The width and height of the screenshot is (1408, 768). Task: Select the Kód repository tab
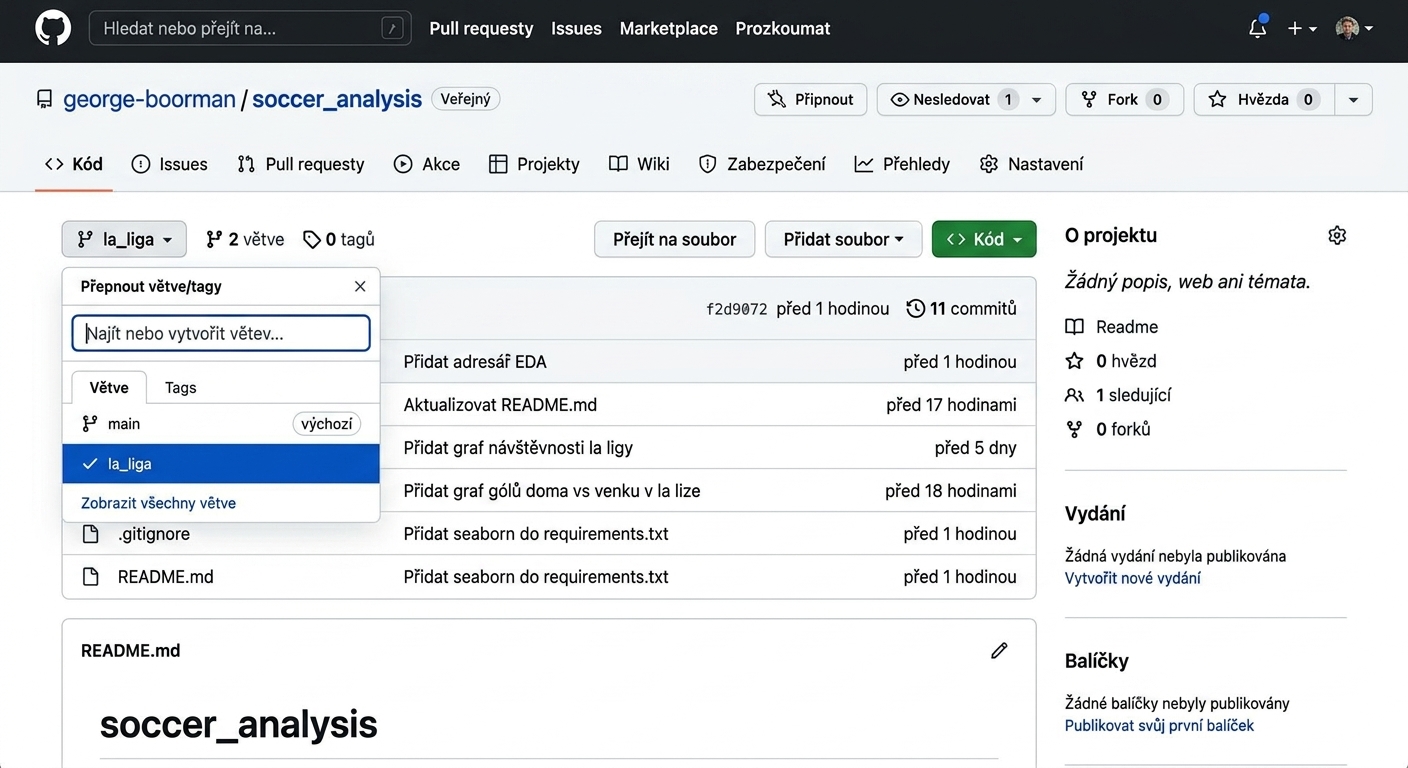(74, 164)
